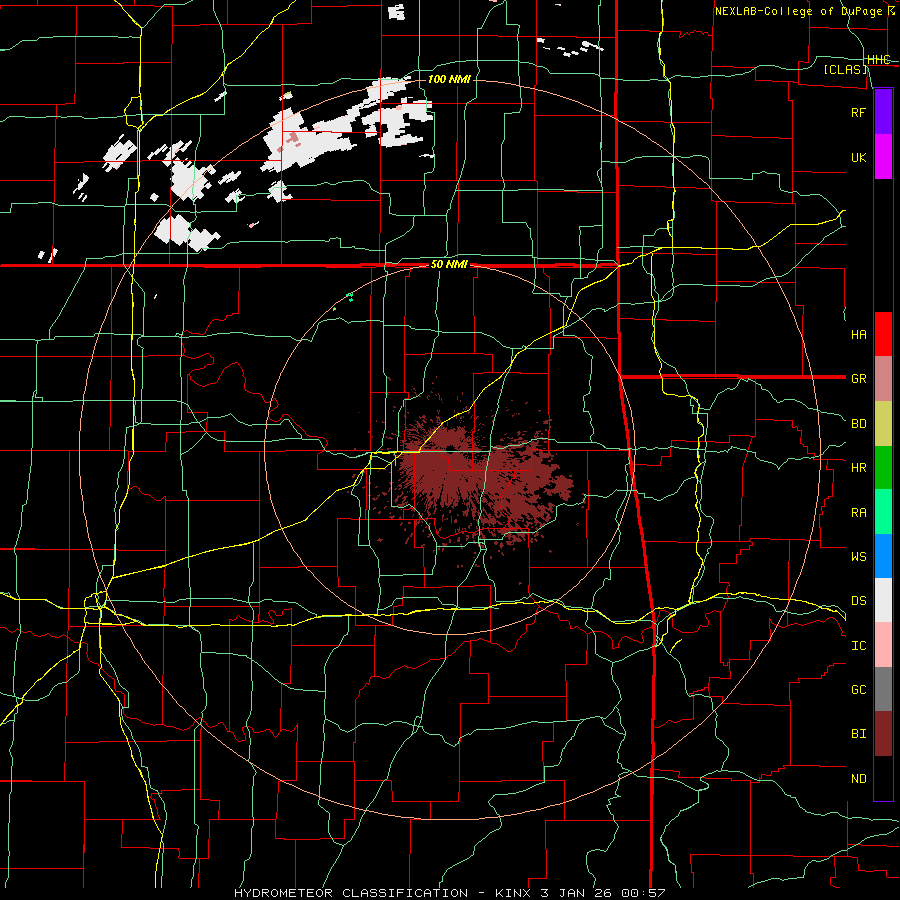
Task: Click the UK legend label
Action: pos(858,157)
